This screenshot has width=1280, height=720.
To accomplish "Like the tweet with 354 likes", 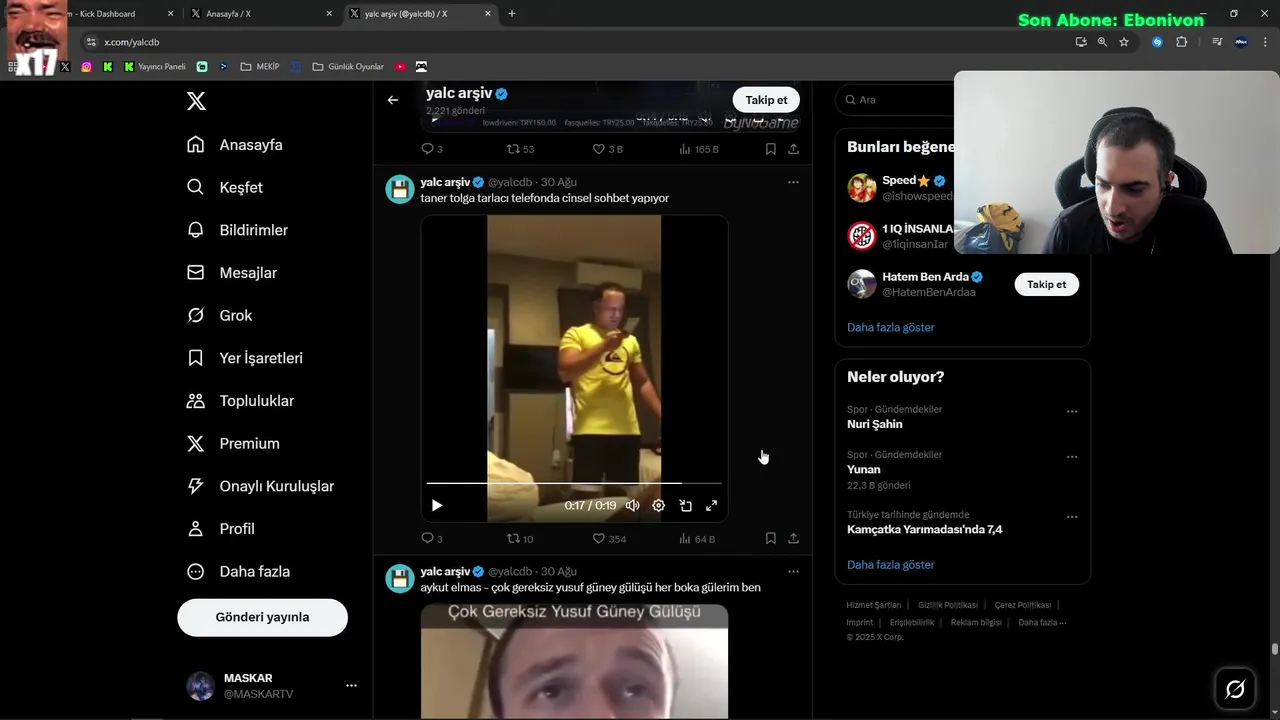I will pos(609,538).
